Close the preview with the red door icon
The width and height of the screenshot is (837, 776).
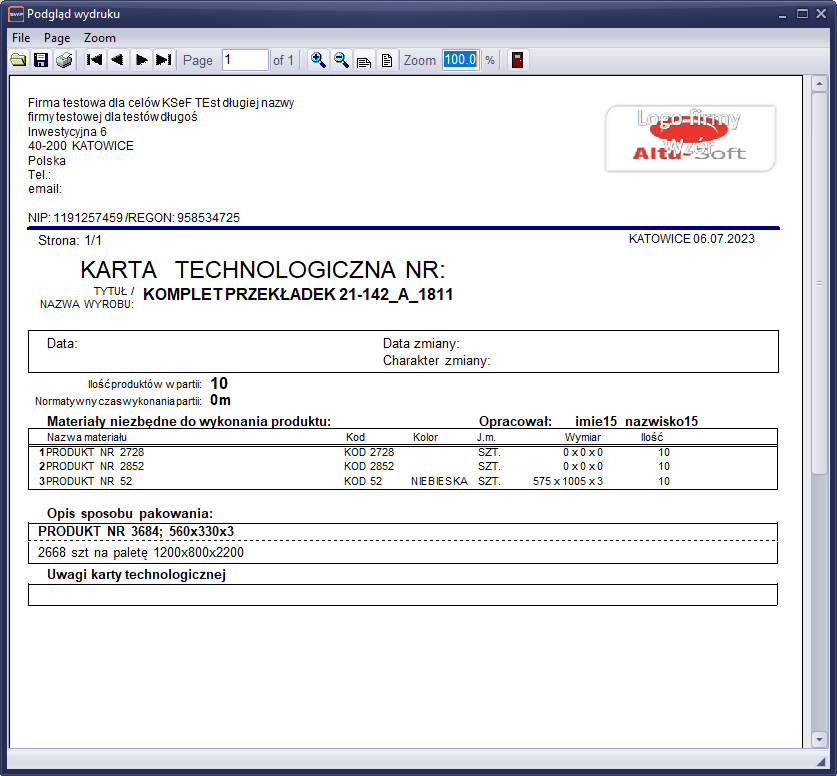(517, 60)
